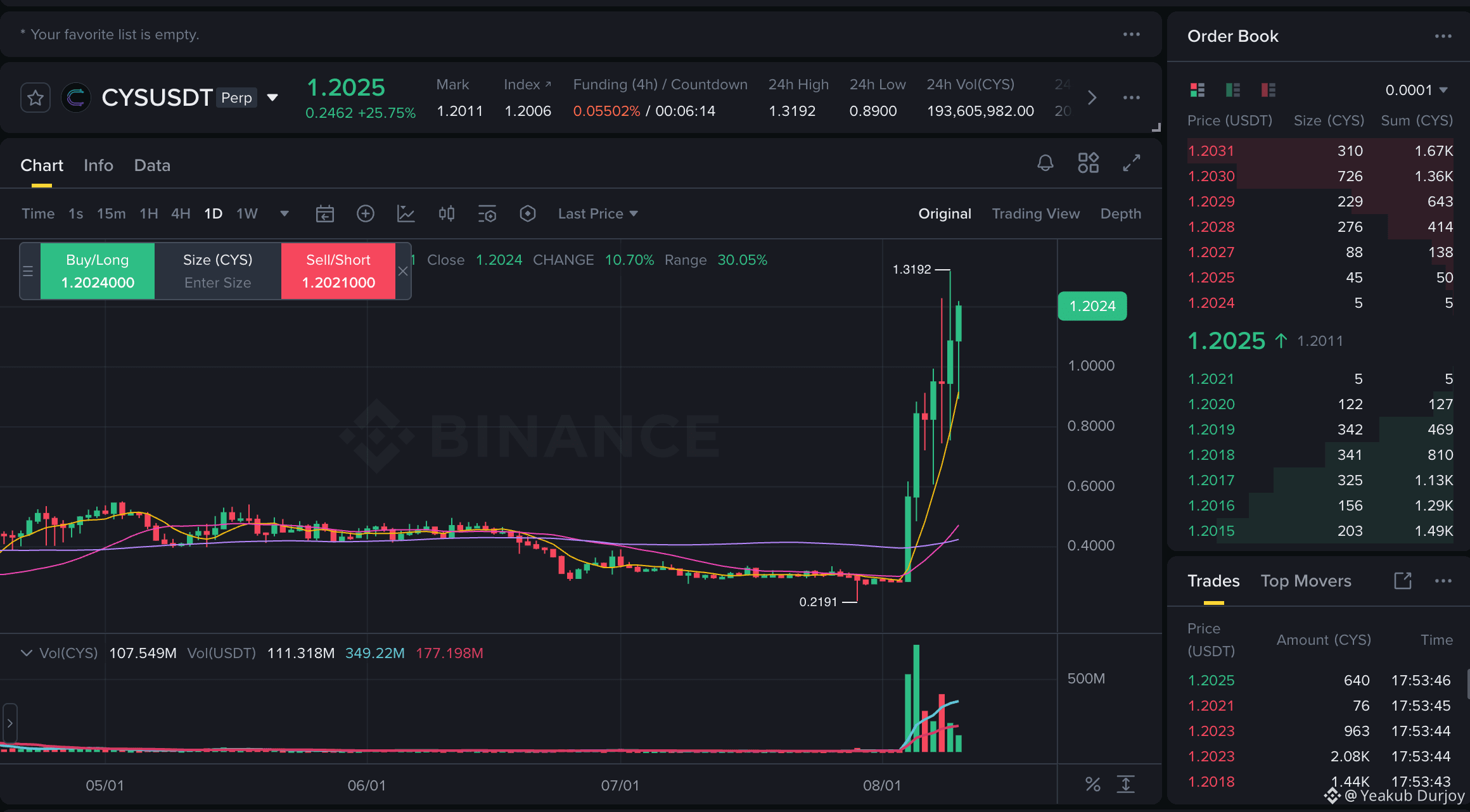1470x812 pixels.
Task: Add CYSUSDT to favorites with star icon
Action: point(35,98)
